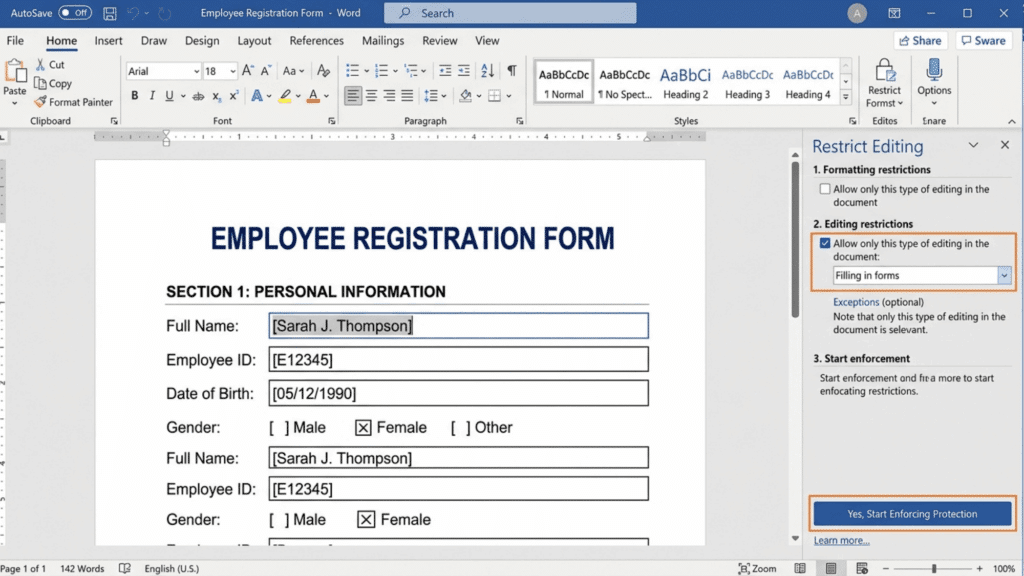Image resolution: width=1024 pixels, height=576 pixels.
Task: Uncheck Allow only this type of editing
Action: (826, 242)
